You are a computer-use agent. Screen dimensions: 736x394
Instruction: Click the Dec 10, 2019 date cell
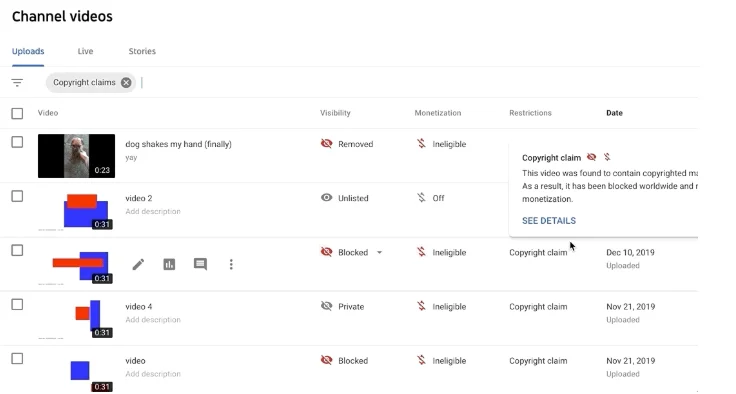(x=630, y=253)
